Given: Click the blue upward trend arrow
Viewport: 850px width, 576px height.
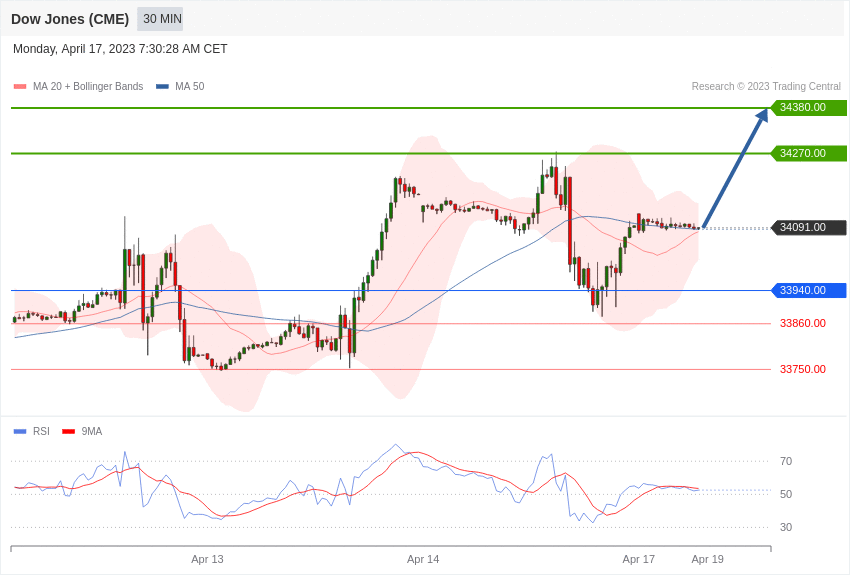Looking at the screenshot, I should click(736, 168).
